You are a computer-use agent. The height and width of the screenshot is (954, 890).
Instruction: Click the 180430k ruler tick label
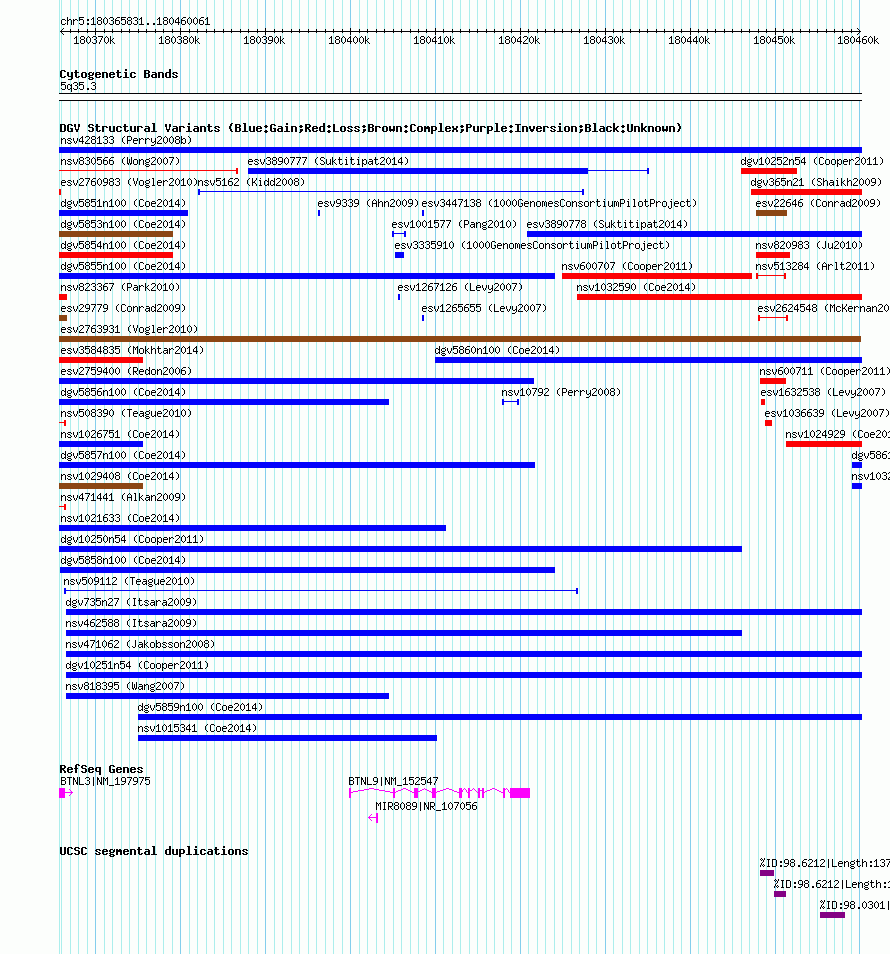[603, 40]
